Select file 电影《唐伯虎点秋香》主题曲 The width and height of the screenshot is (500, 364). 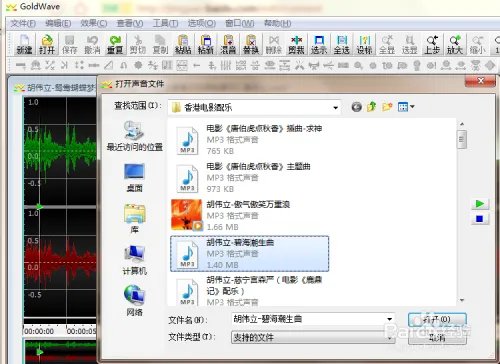[250, 178]
